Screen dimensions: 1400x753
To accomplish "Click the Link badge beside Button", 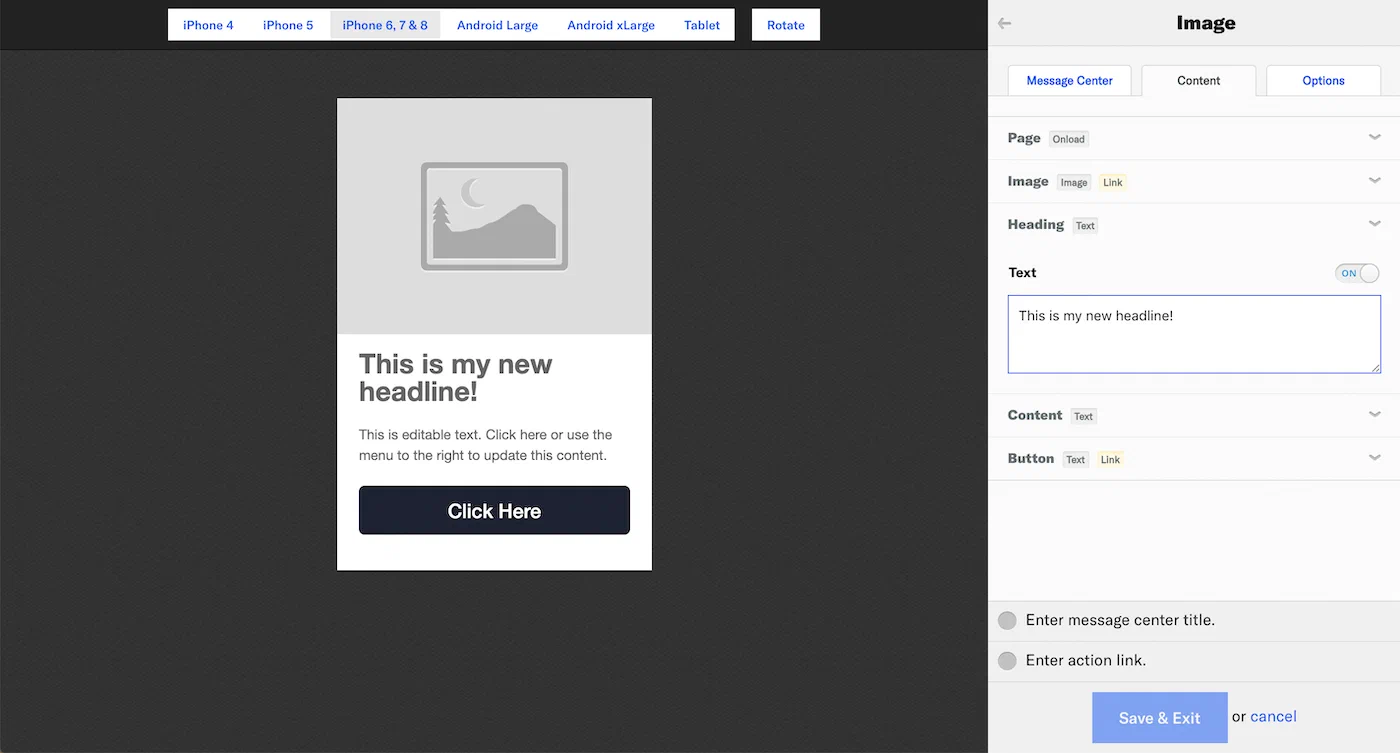I will 1110,459.
